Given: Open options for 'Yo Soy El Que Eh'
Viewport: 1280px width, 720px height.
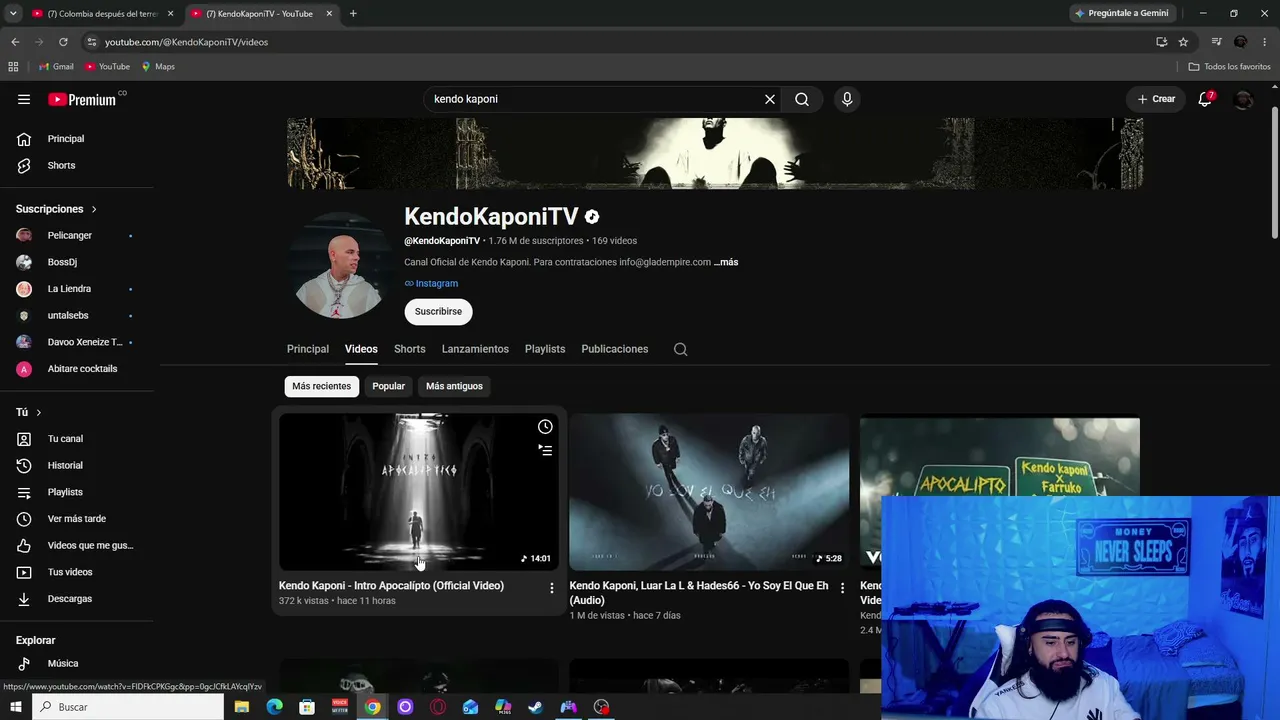Looking at the screenshot, I should coord(842,588).
